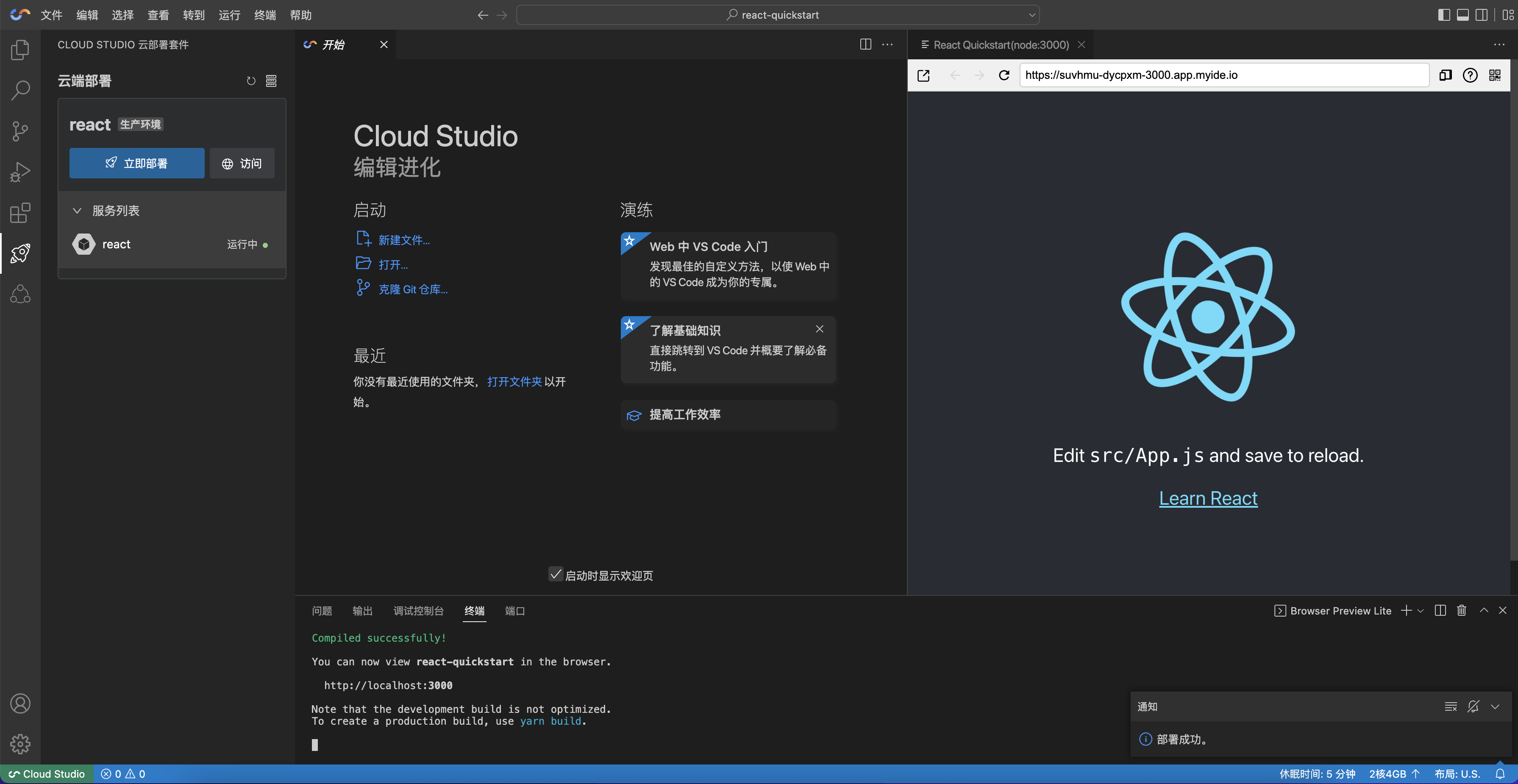Image resolution: width=1518 pixels, height=784 pixels.
Task: Go back with the title bar arrow
Action: [483, 15]
